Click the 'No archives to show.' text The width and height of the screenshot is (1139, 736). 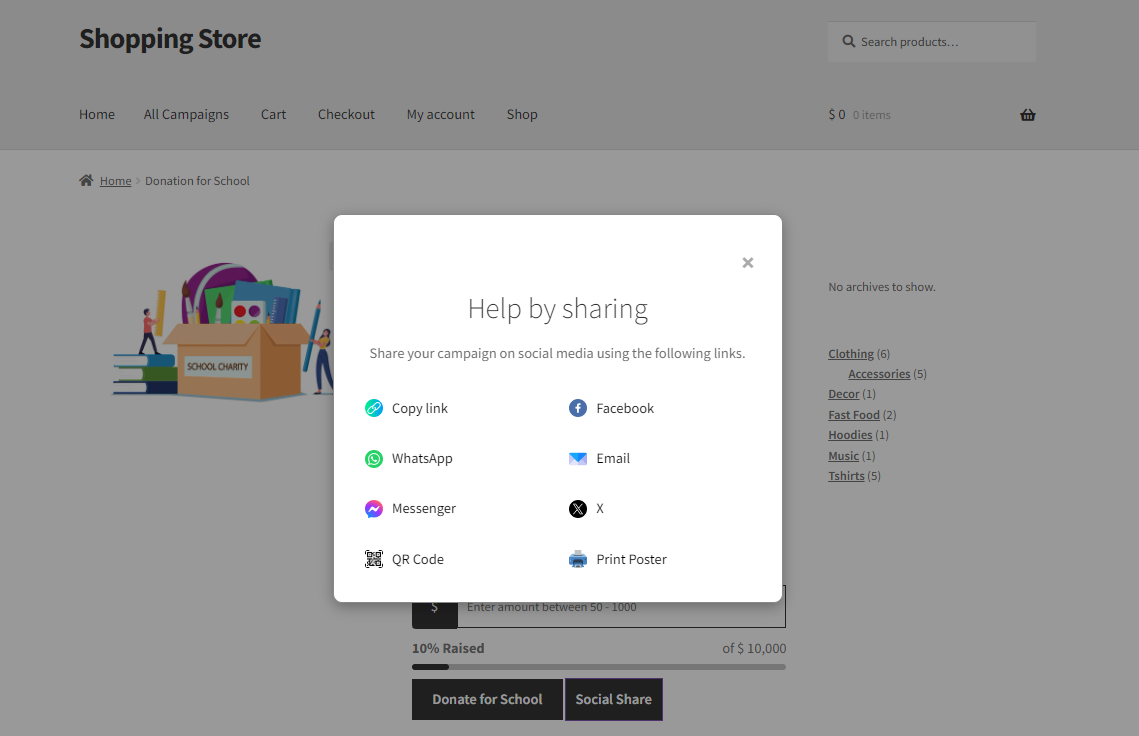pyautogui.click(x=882, y=287)
